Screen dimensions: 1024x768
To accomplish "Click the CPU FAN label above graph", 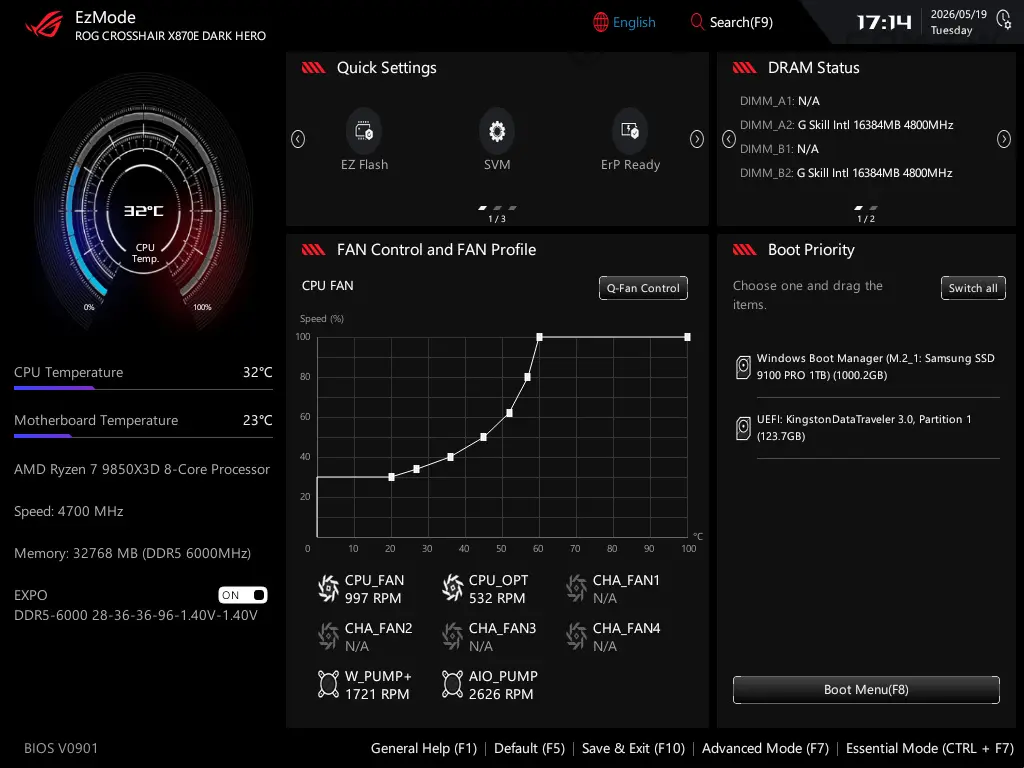I will coord(327,285).
